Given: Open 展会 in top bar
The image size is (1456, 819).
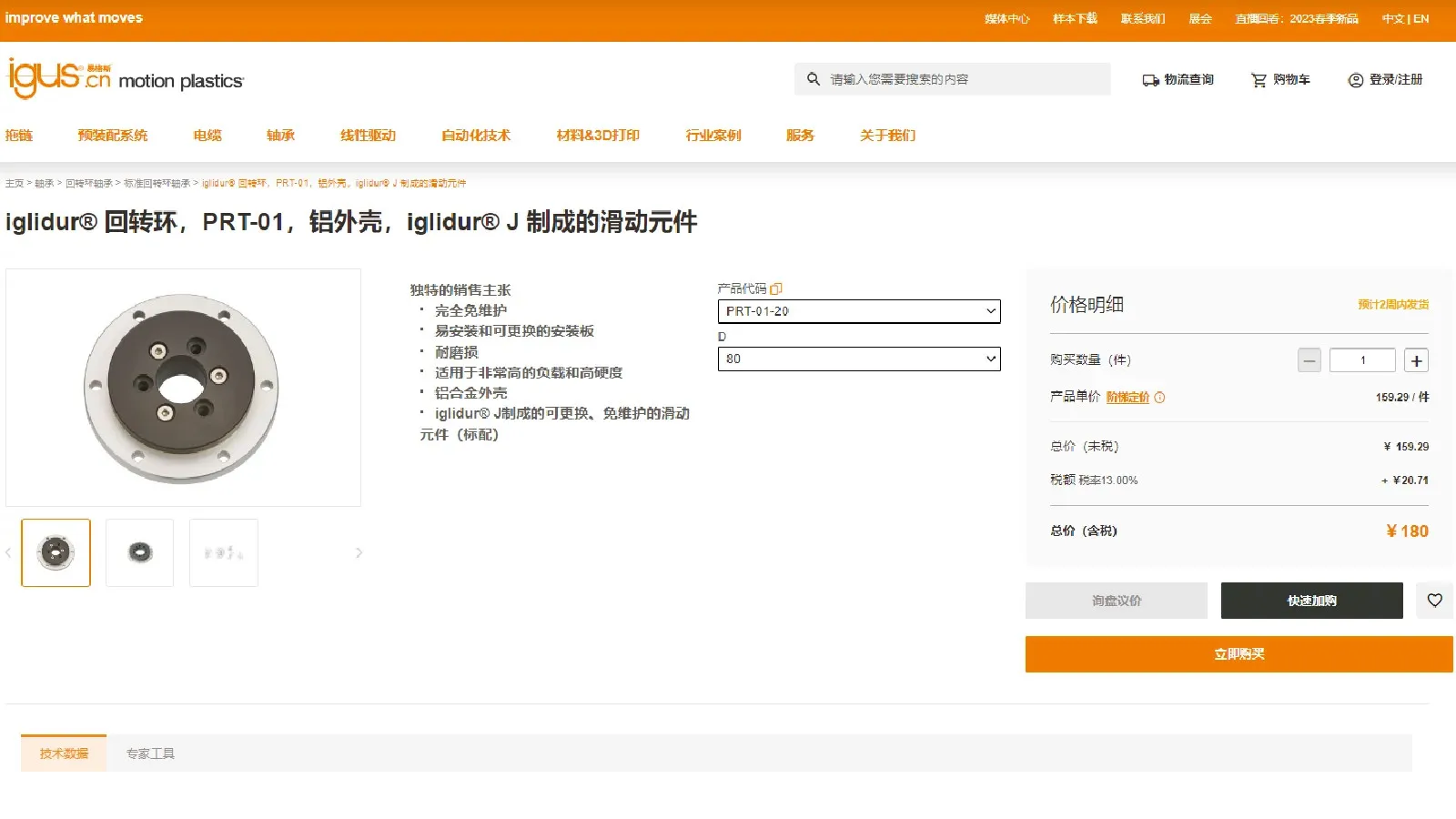Looking at the screenshot, I should click(1200, 19).
